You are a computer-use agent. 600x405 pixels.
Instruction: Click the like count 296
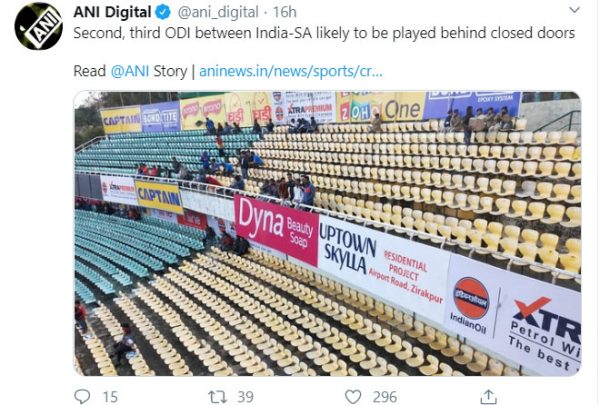pyautogui.click(x=385, y=397)
